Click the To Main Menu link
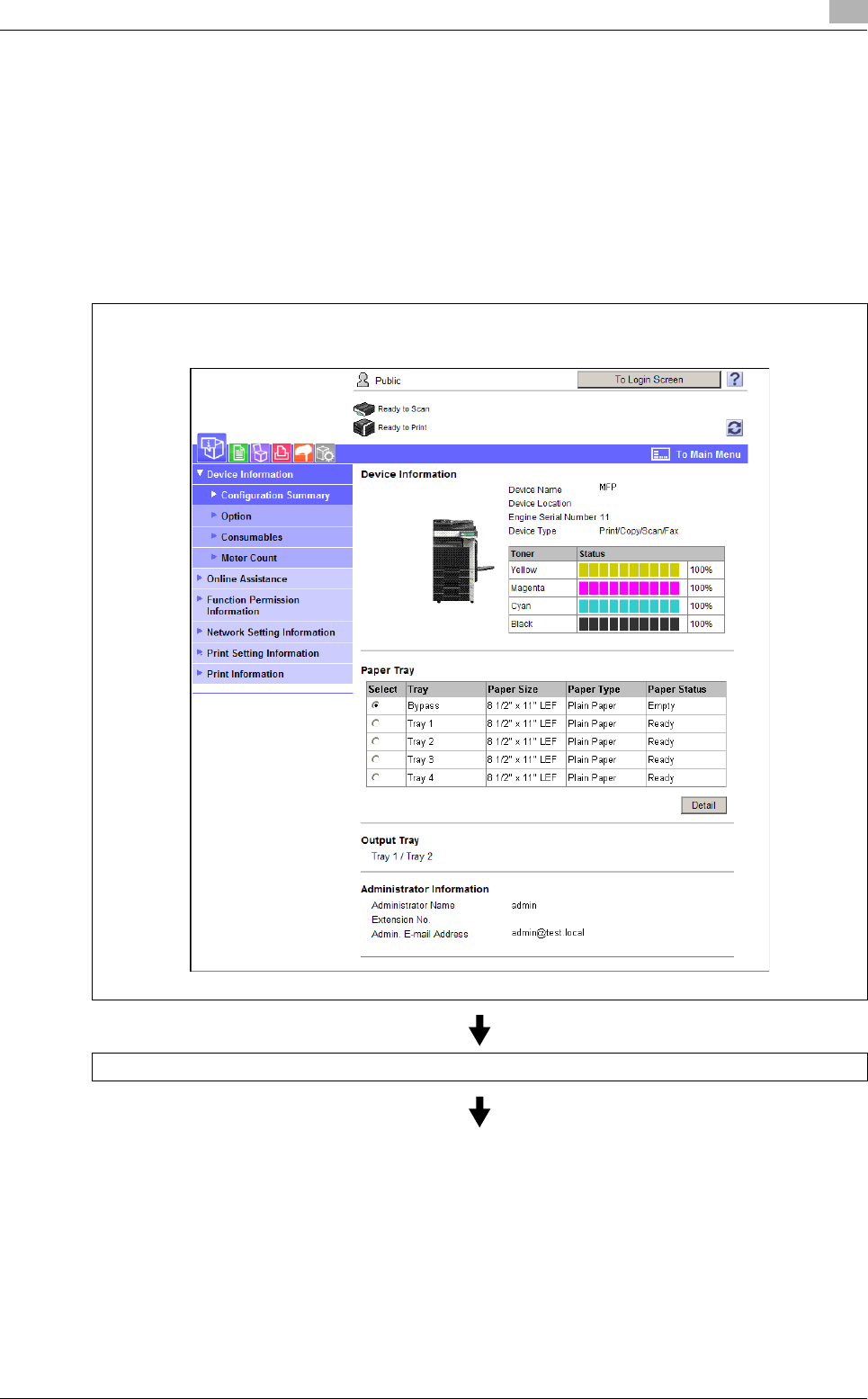The image size is (868, 1399). [709, 454]
